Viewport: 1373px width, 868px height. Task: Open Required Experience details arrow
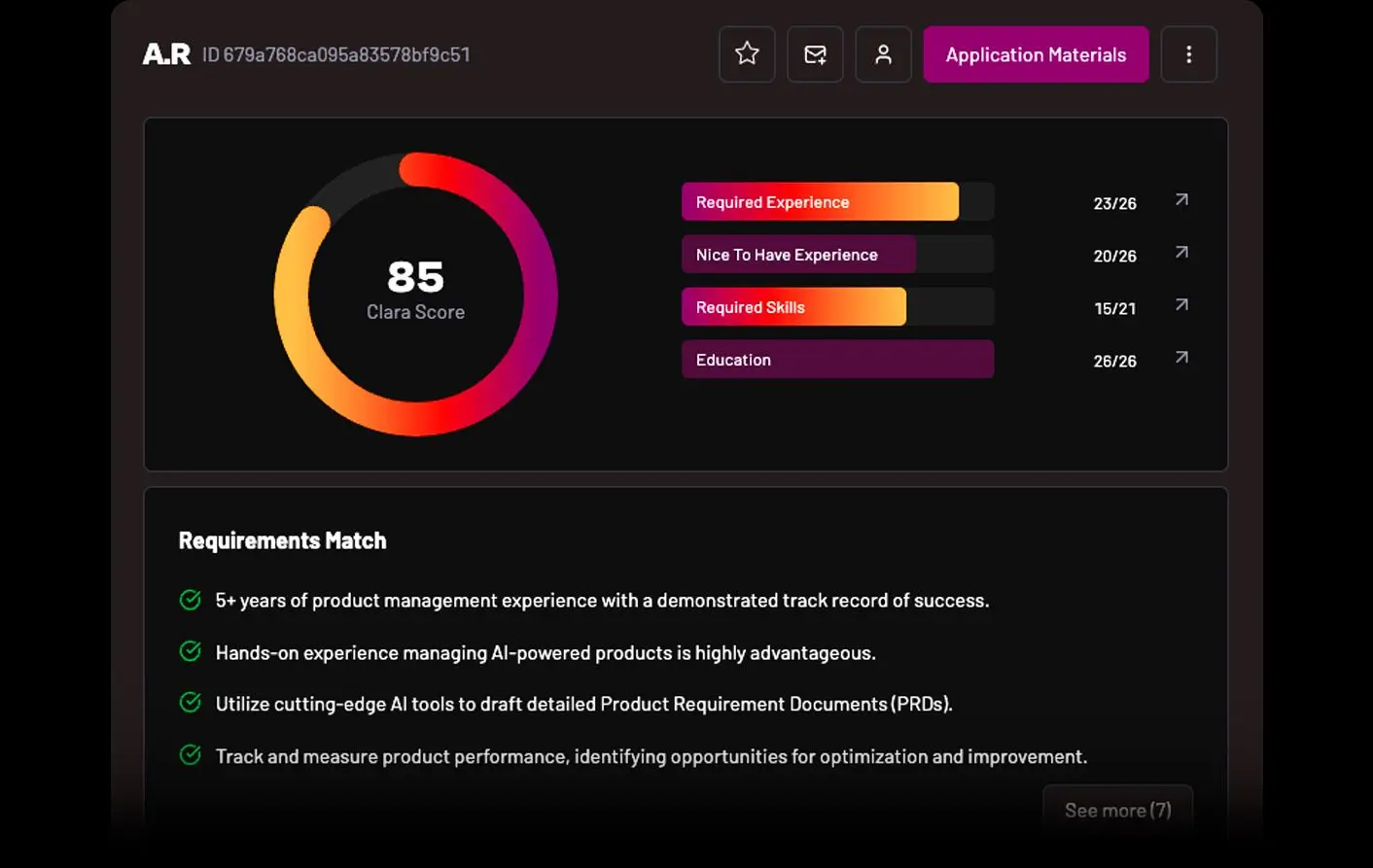(x=1181, y=199)
